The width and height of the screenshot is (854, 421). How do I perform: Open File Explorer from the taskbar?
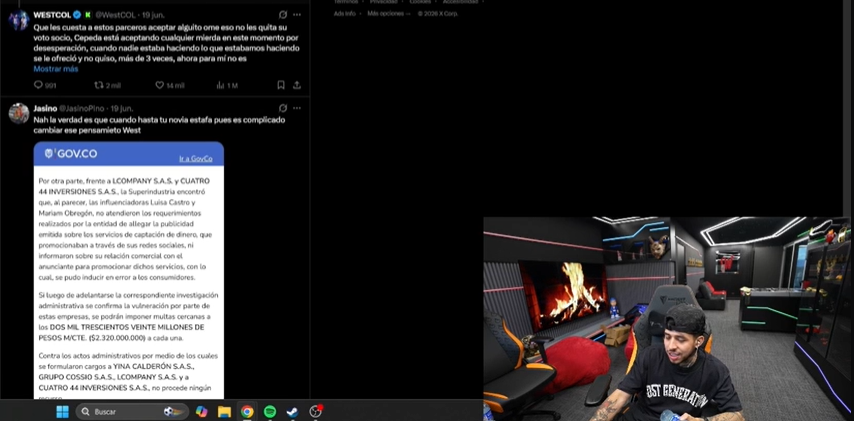point(224,412)
